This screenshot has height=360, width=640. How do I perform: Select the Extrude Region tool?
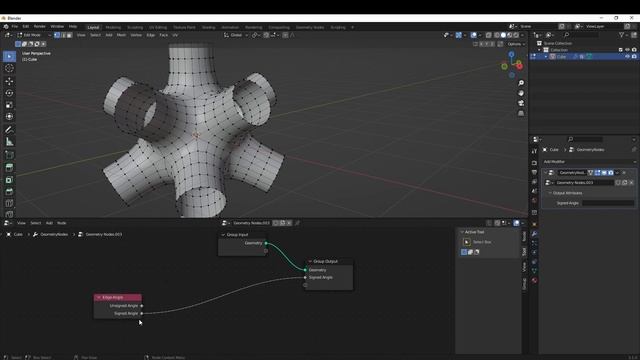coord(9,167)
